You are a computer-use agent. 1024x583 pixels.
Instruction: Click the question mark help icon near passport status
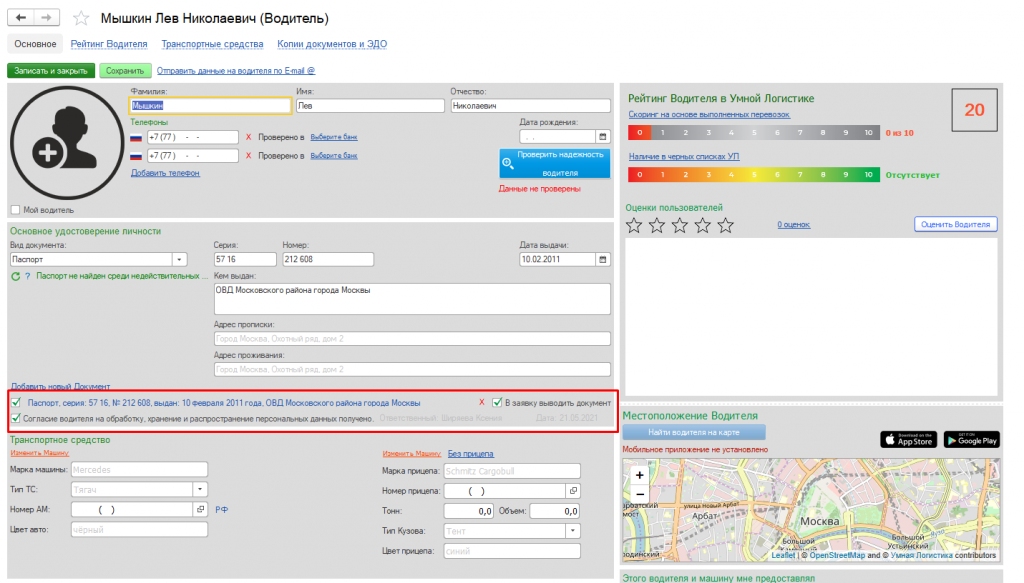point(27,276)
